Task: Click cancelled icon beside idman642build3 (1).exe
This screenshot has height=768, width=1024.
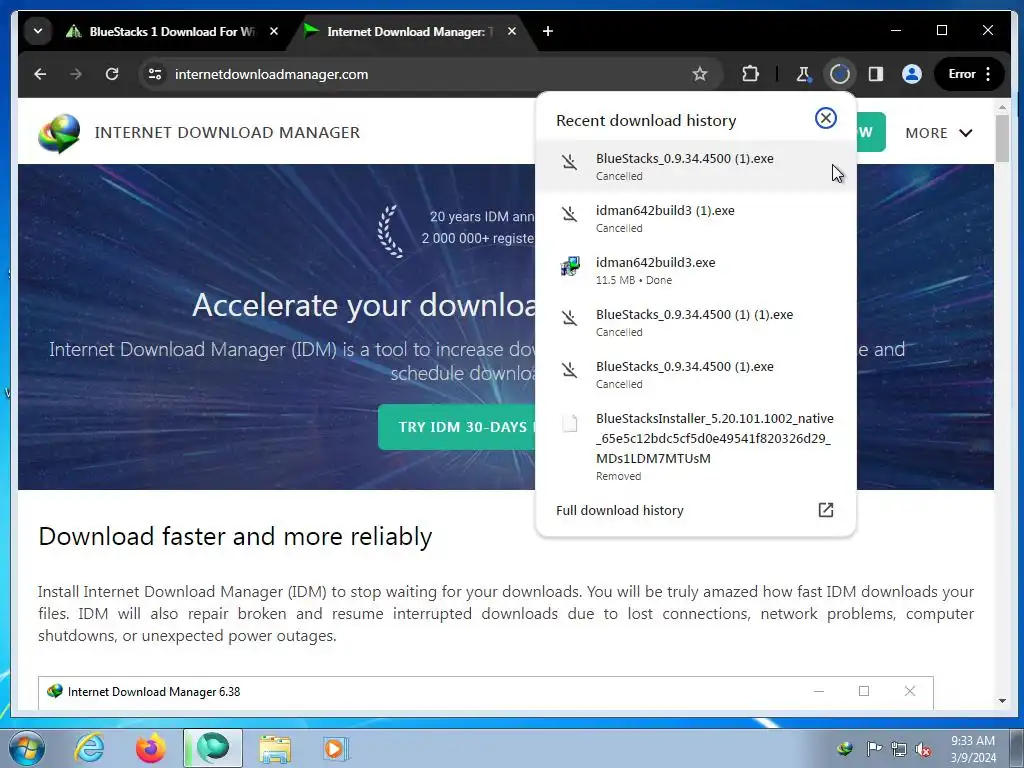Action: pyautogui.click(x=569, y=214)
